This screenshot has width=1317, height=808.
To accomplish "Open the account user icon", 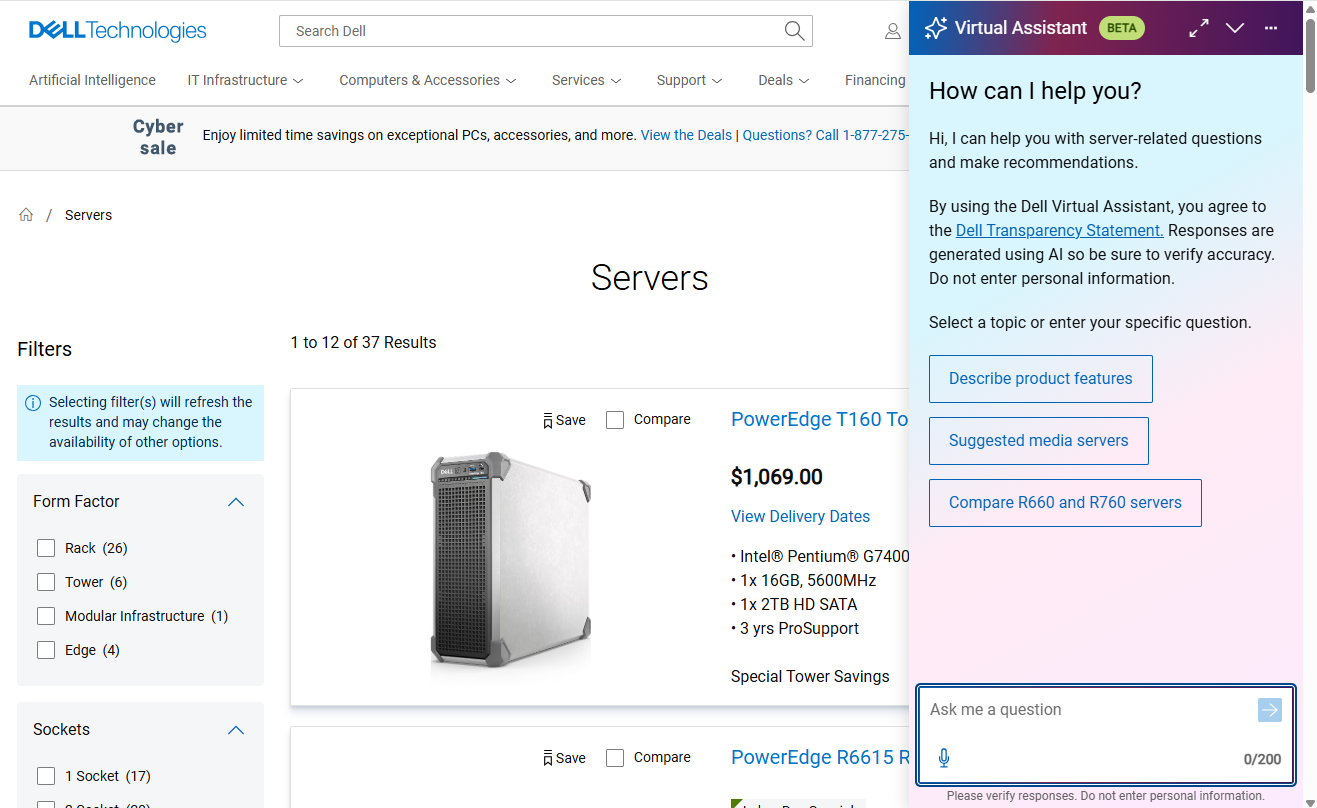I will [x=892, y=31].
